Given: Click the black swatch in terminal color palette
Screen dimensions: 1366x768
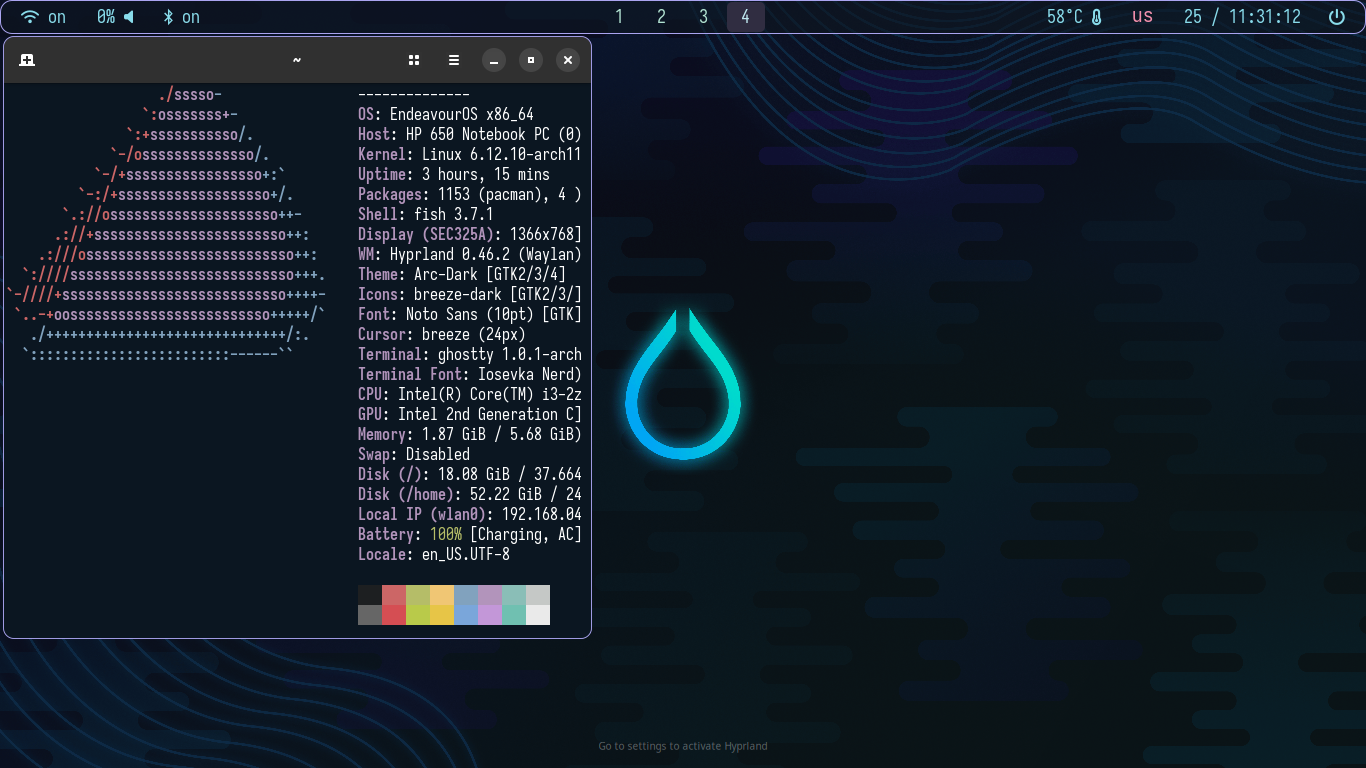Looking at the screenshot, I should 370,595.
